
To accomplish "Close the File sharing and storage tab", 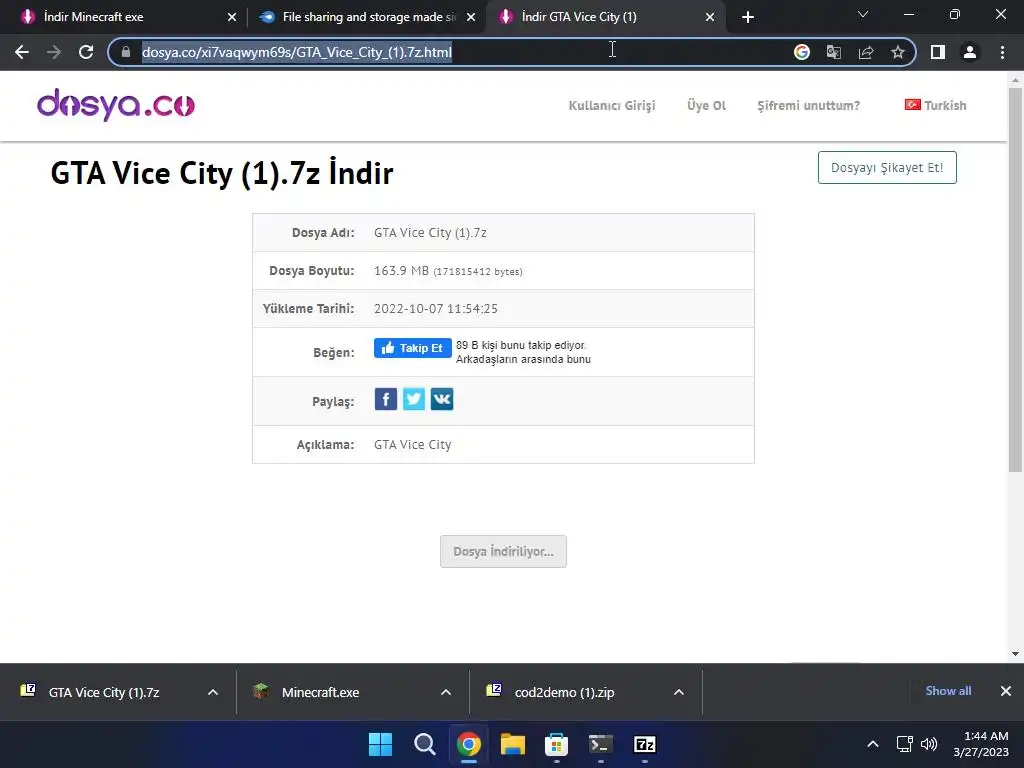I will coord(471,18).
